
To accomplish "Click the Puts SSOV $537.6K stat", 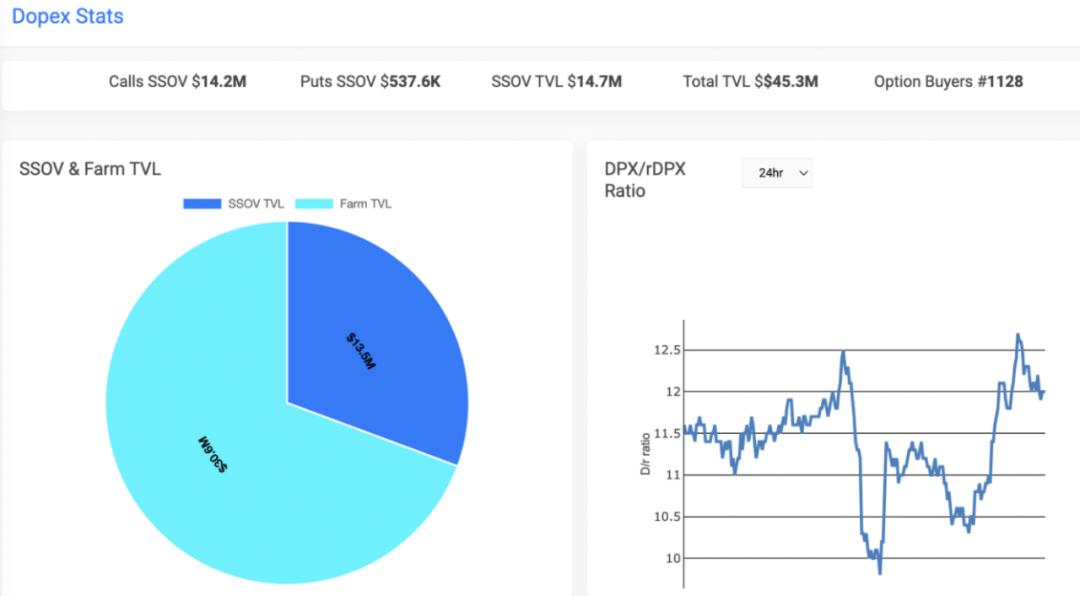I will click(370, 82).
